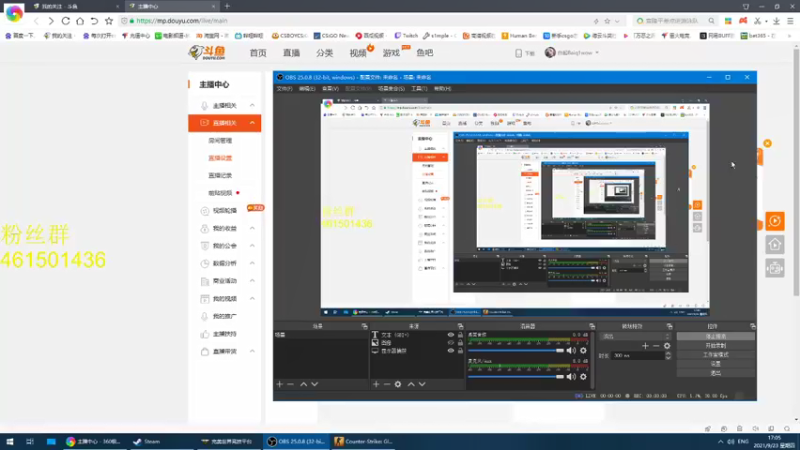800x450 pixels.
Task: Adjust the 桌面音频 volume slider
Action: (x=516, y=351)
